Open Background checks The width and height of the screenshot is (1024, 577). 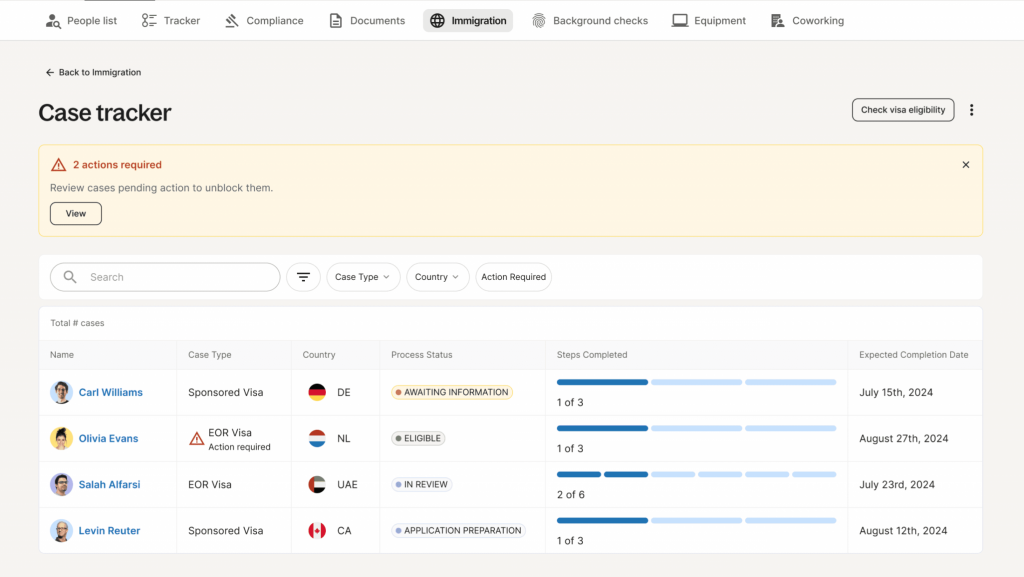click(590, 20)
